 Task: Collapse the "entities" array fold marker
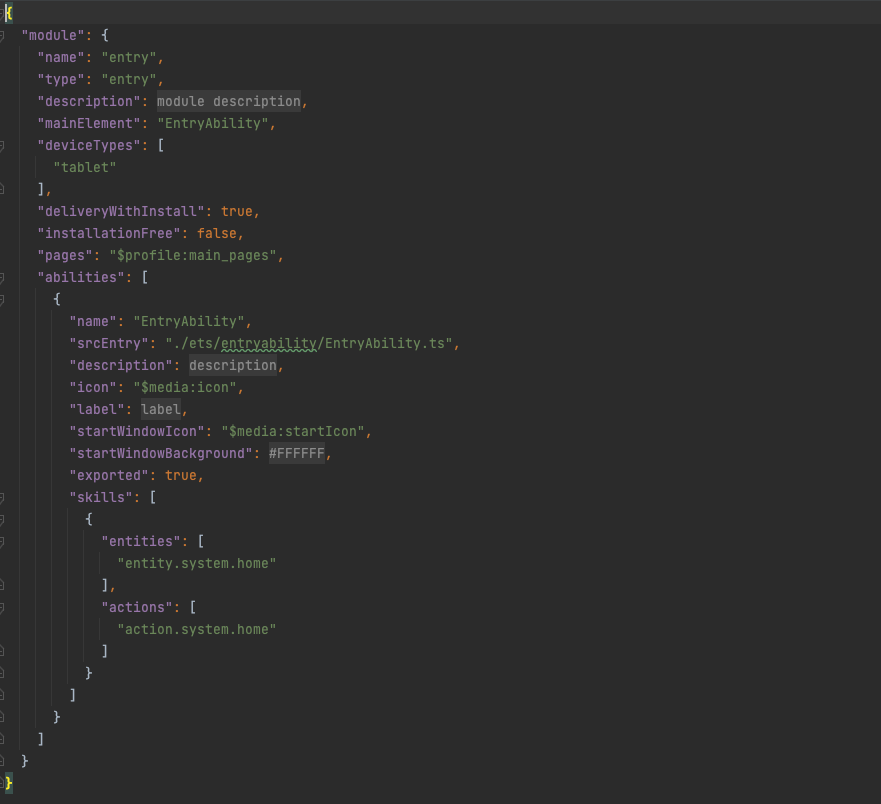click(2, 542)
